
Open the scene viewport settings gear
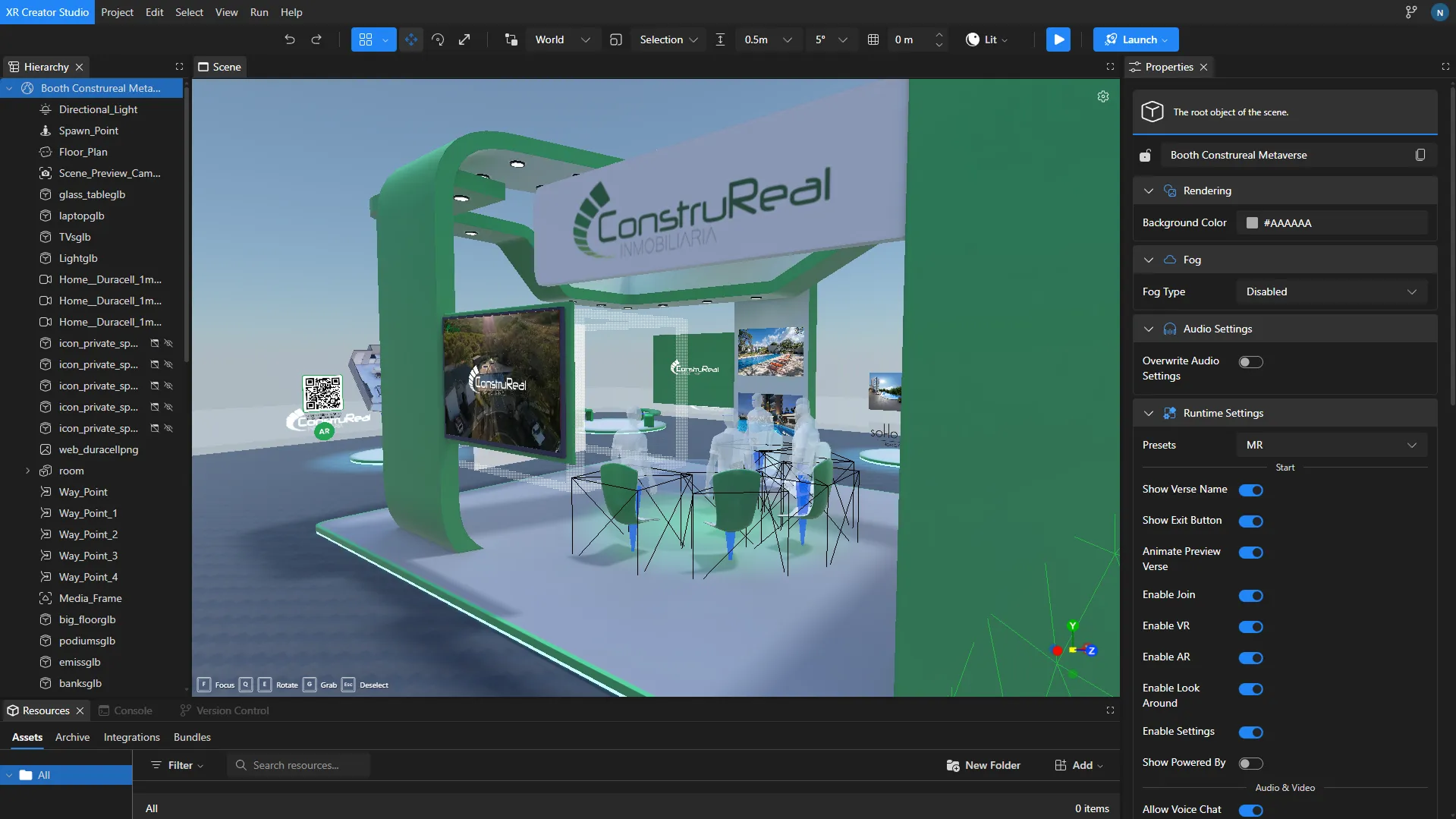(1103, 96)
